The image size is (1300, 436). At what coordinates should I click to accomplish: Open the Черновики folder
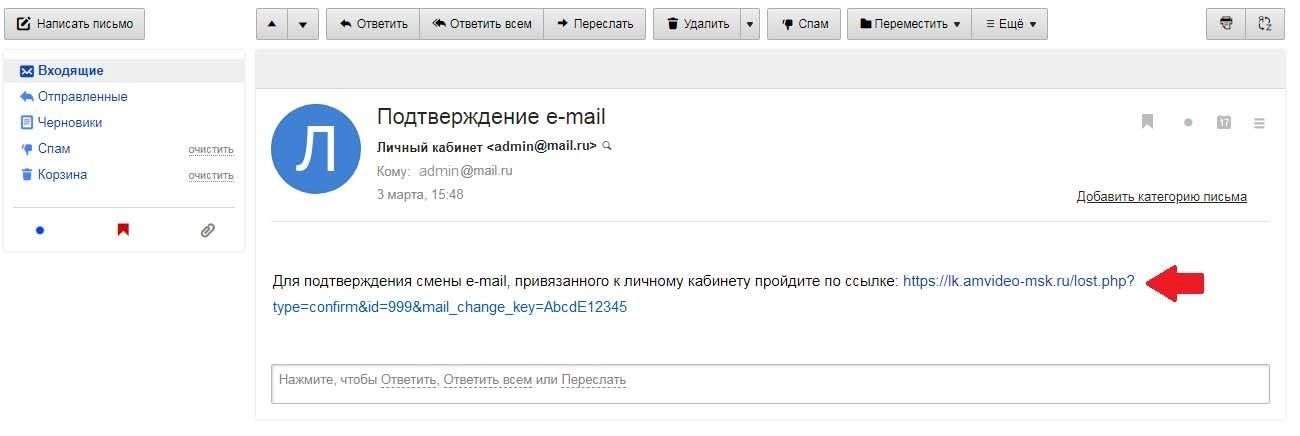(x=70, y=123)
